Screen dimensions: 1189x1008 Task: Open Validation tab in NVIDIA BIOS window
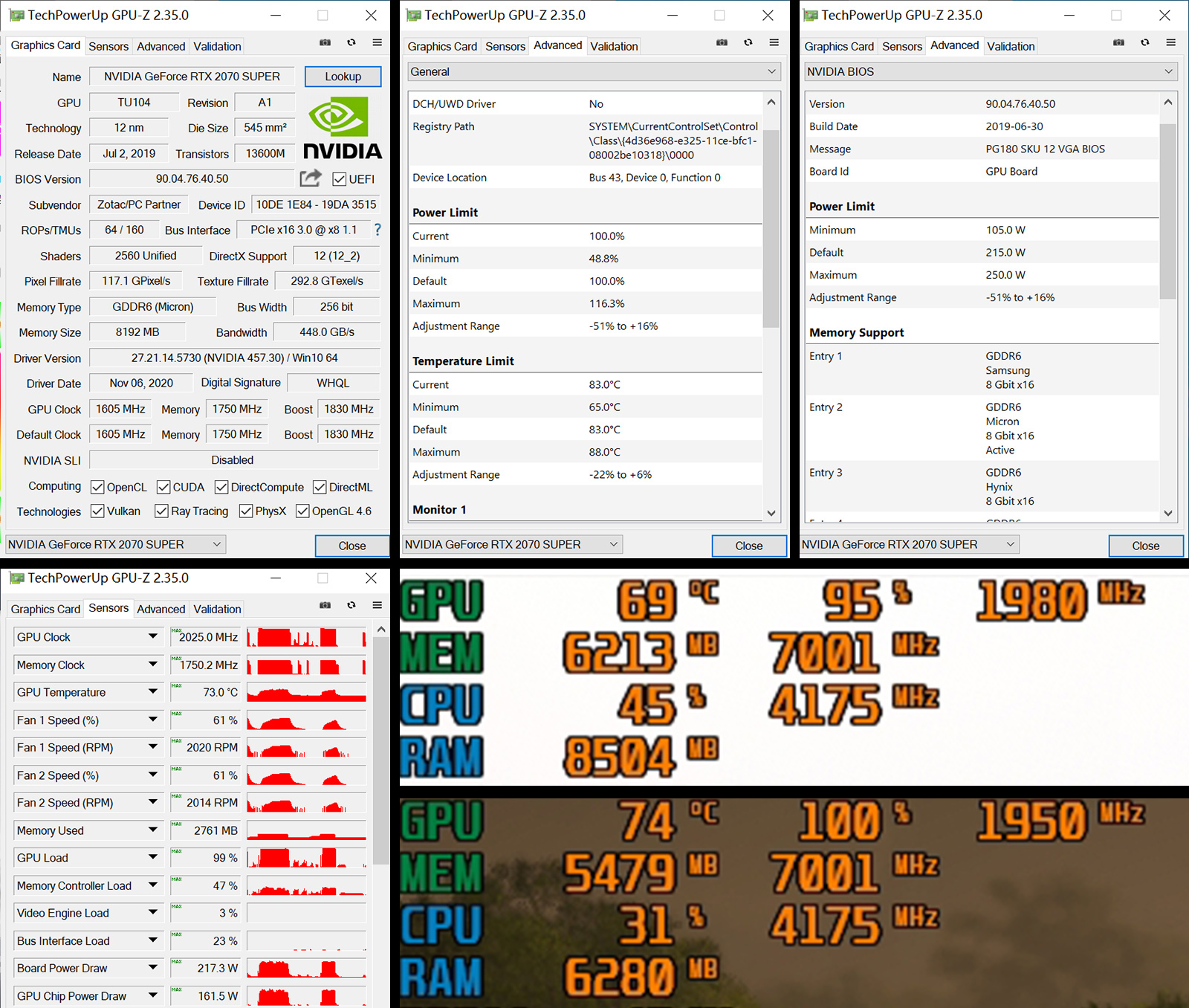coord(1011,46)
